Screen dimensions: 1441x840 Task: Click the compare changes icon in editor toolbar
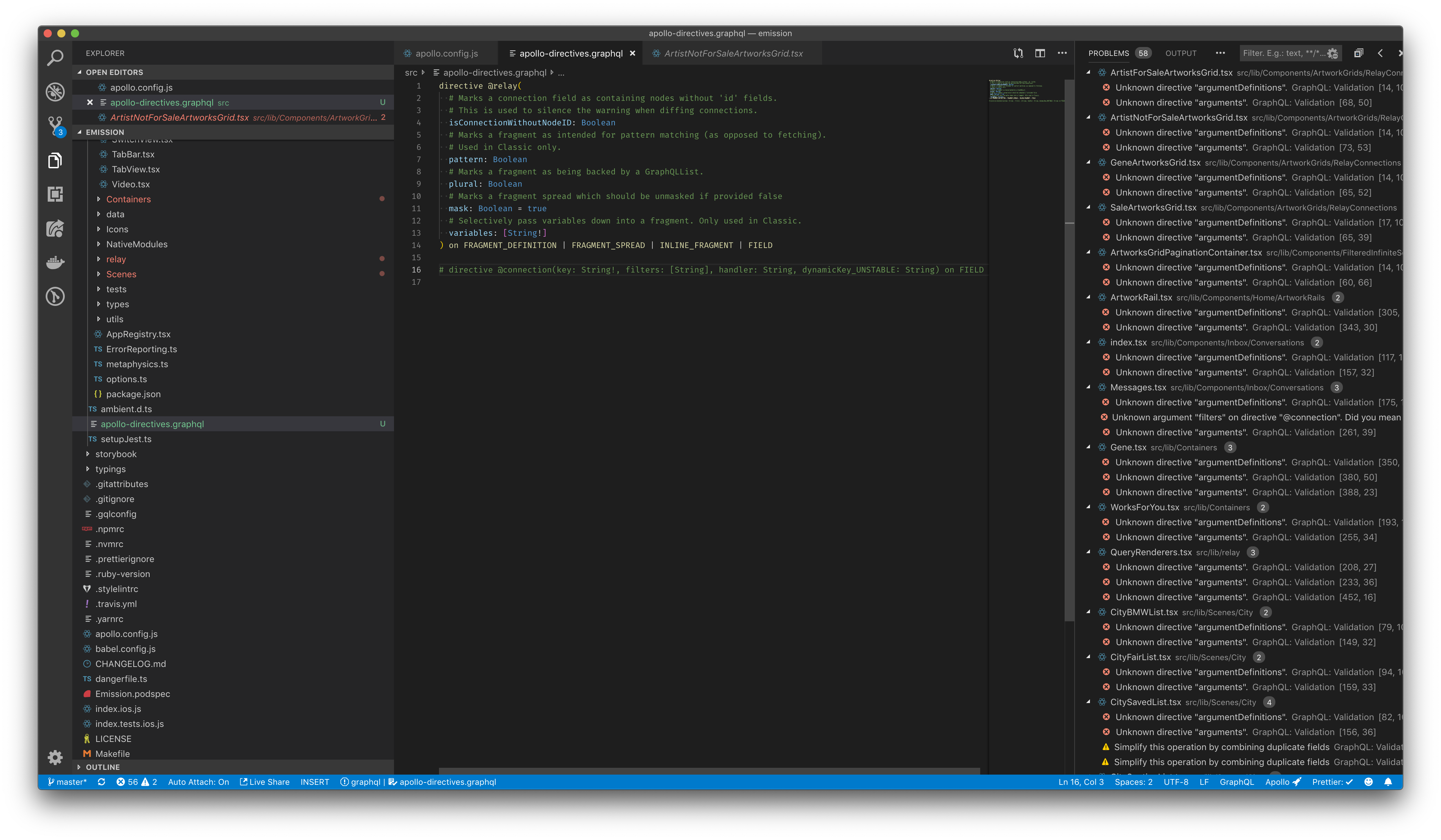point(1018,53)
